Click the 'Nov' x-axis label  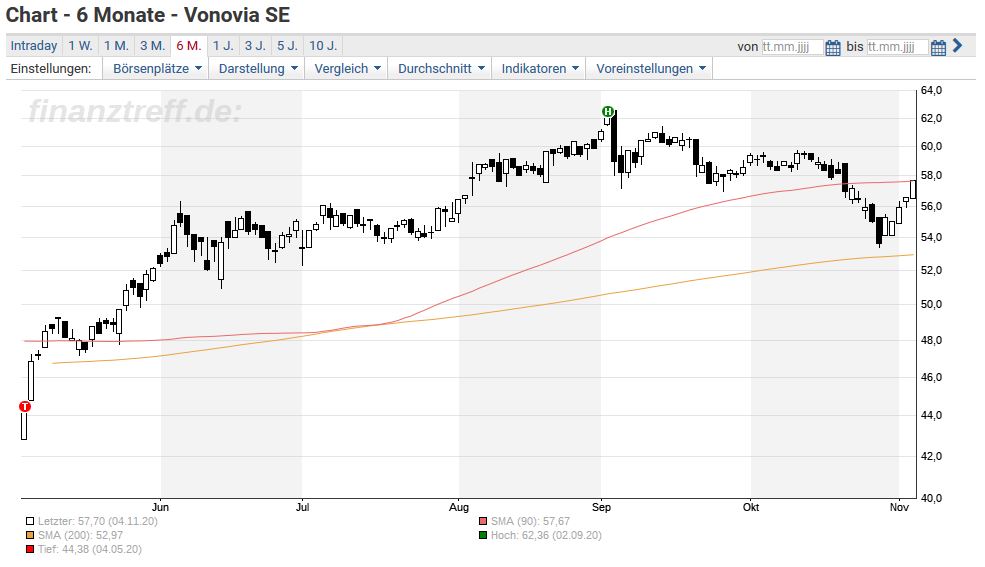[900, 507]
